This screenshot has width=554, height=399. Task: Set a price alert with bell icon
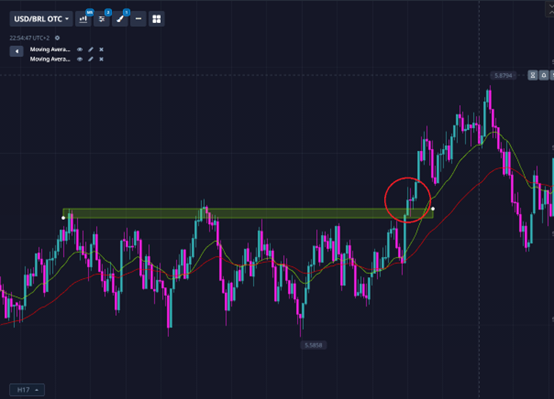[544, 75]
